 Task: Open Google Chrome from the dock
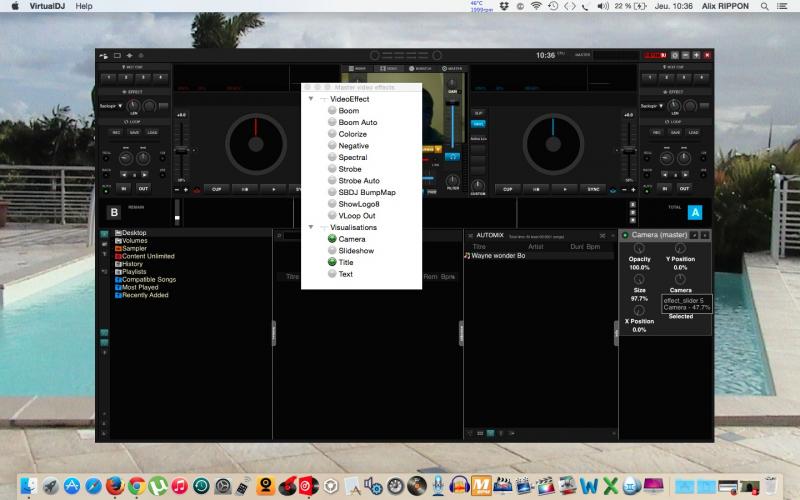pos(136,486)
